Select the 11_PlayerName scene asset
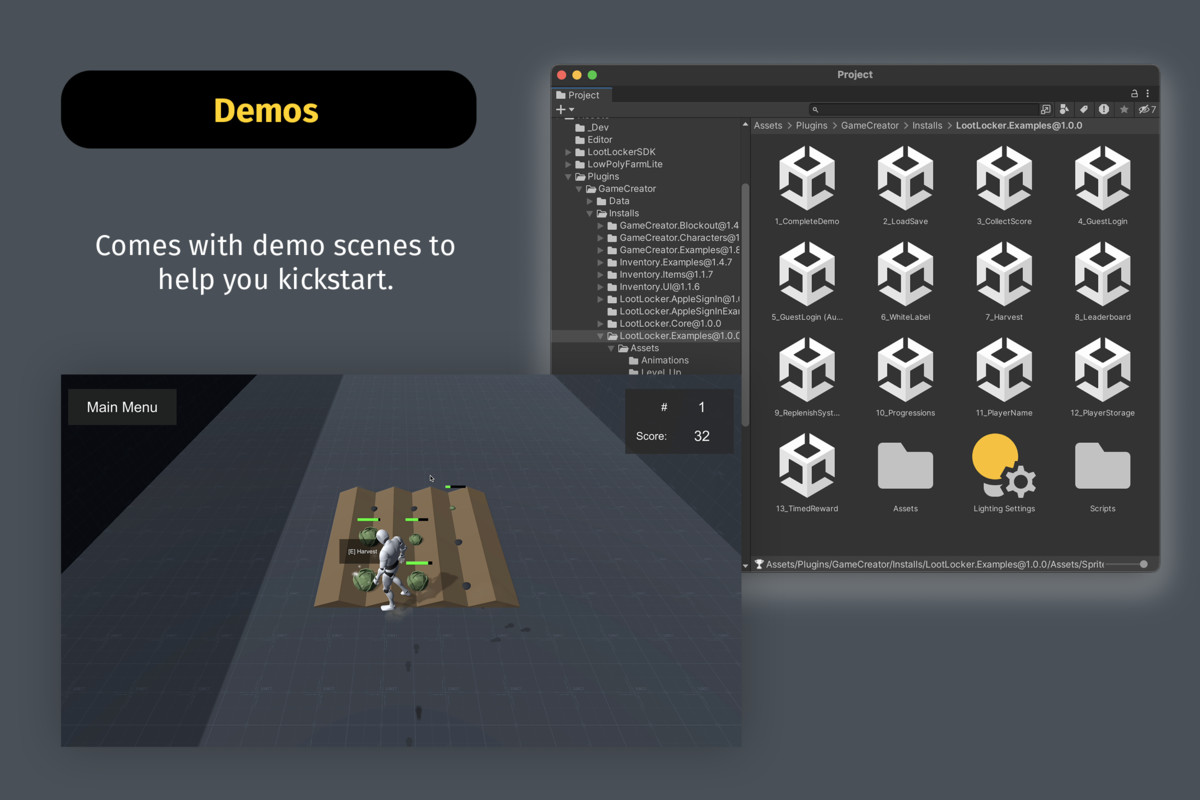1200x800 pixels. pyautogui.click(x=1004, y=378)
